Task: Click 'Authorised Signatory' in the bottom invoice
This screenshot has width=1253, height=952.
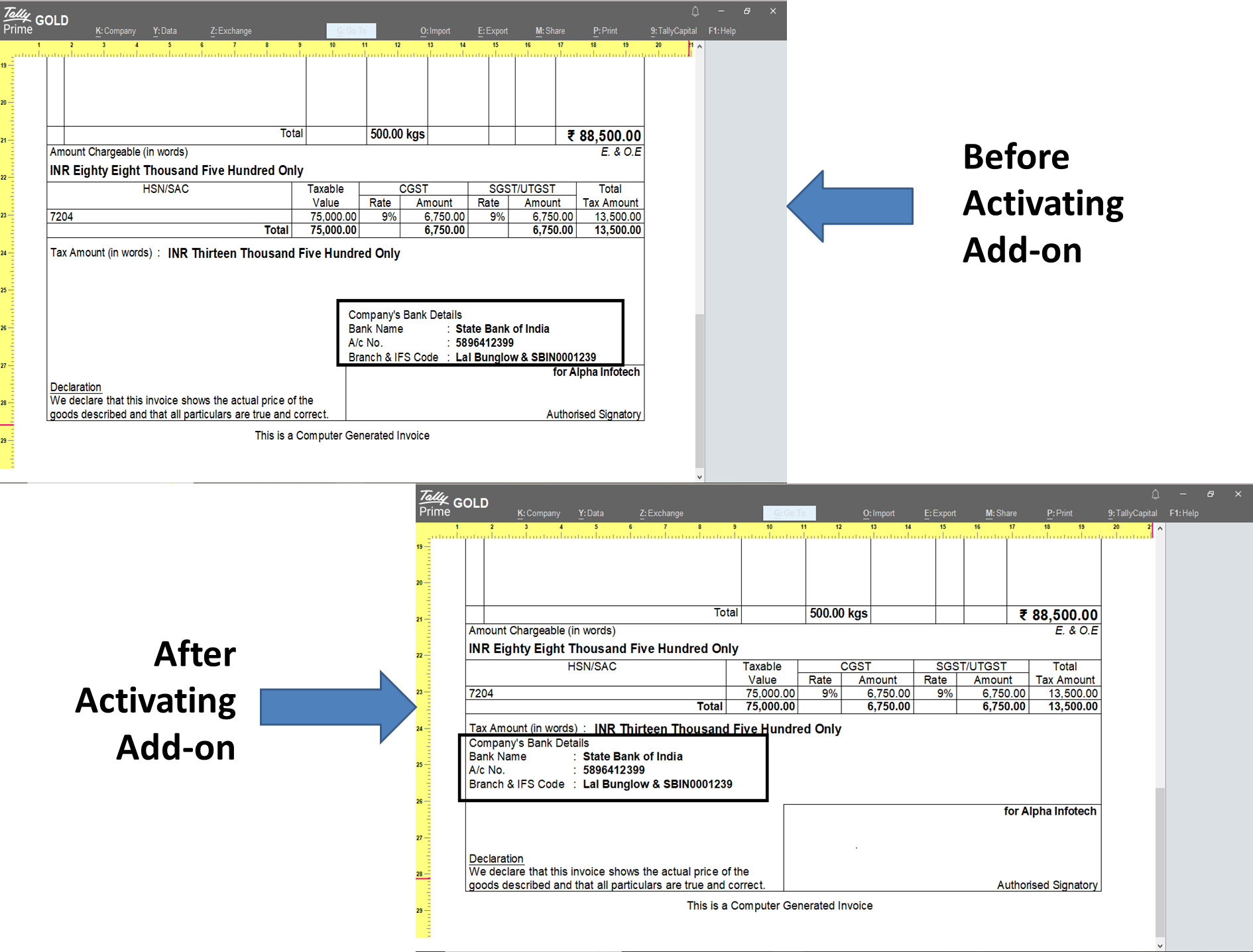Action: (1047, 885)
